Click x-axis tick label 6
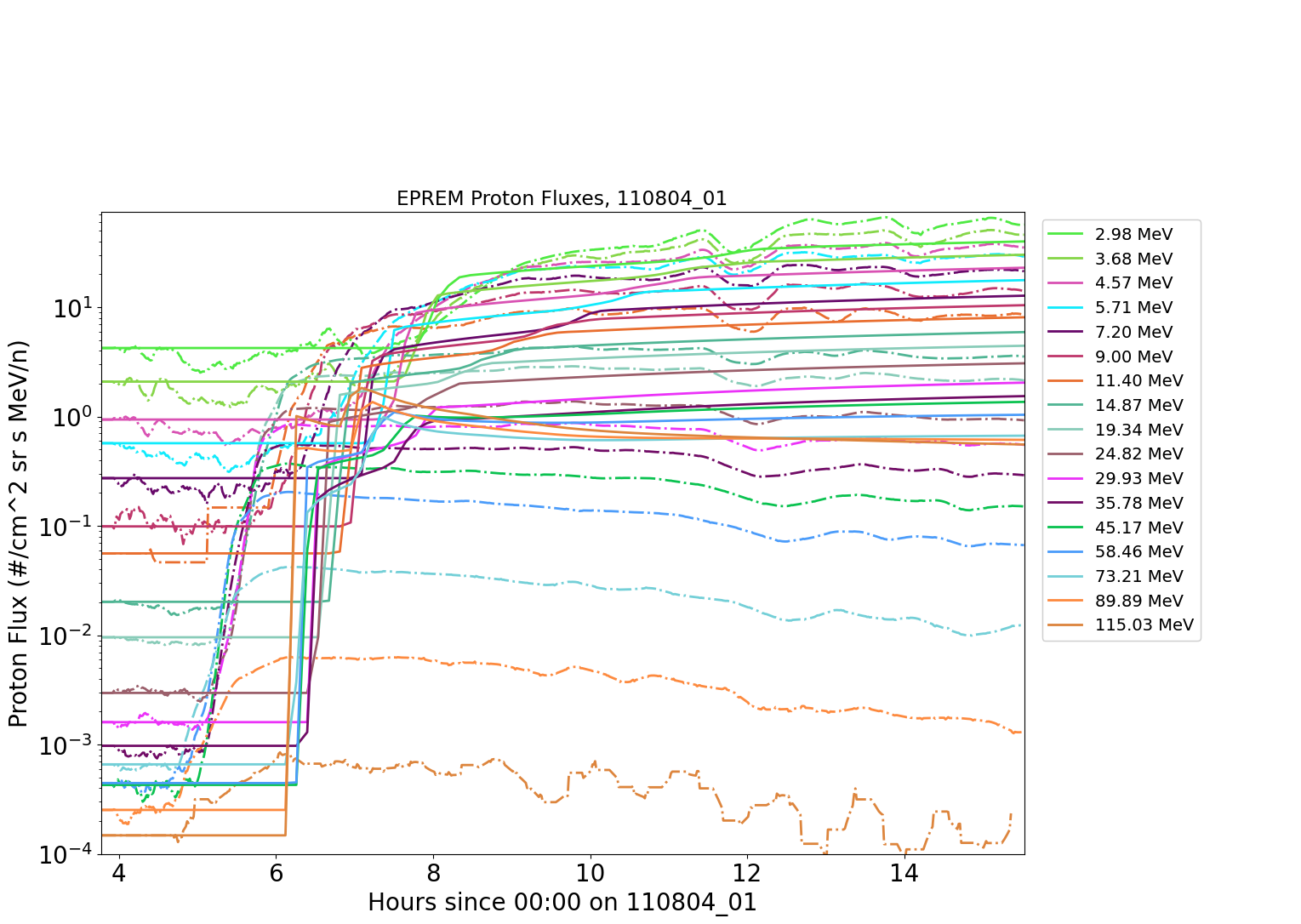1301x924 pixels. click(276, 873)
